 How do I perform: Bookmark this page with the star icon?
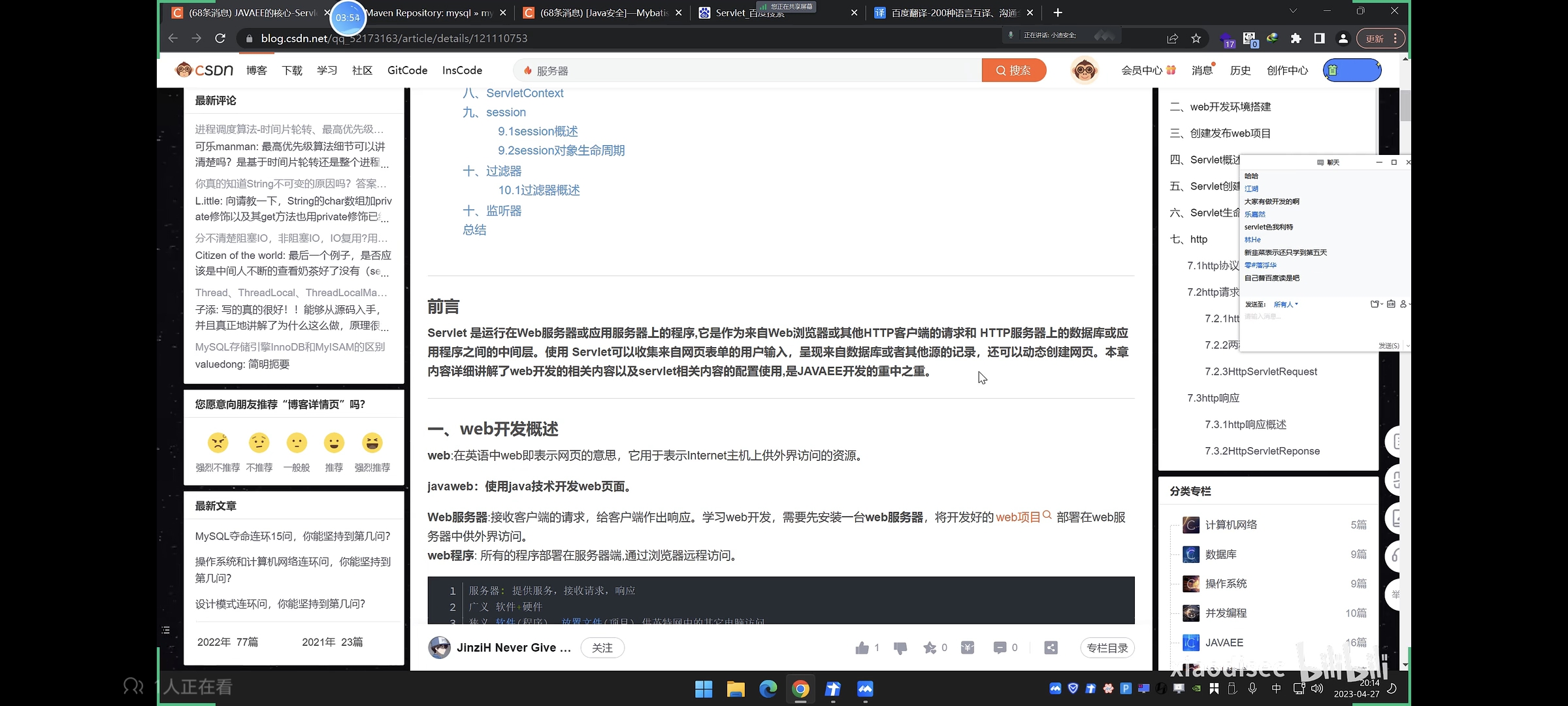click(x=1196, y=39)
